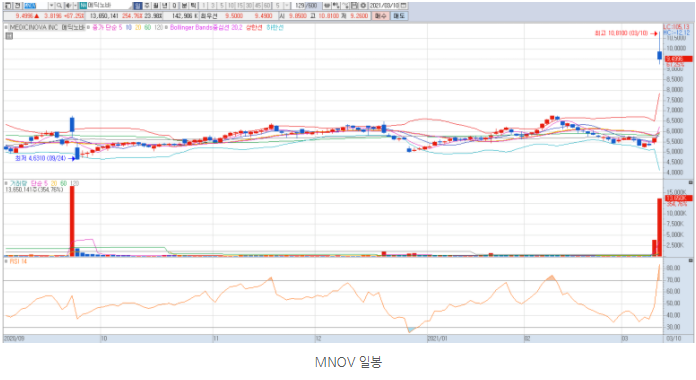Click the window layout icon at far left of toolbar
The image size is (696, 380).
click(x=8, y=5)
